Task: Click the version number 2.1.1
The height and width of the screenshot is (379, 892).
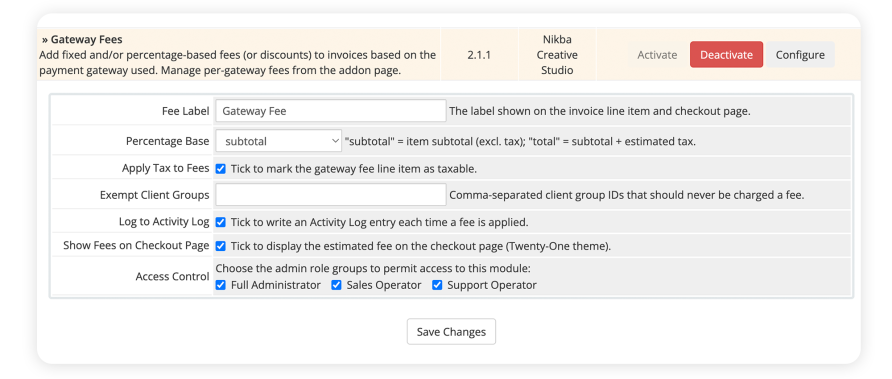Action: tap(479, 55)
